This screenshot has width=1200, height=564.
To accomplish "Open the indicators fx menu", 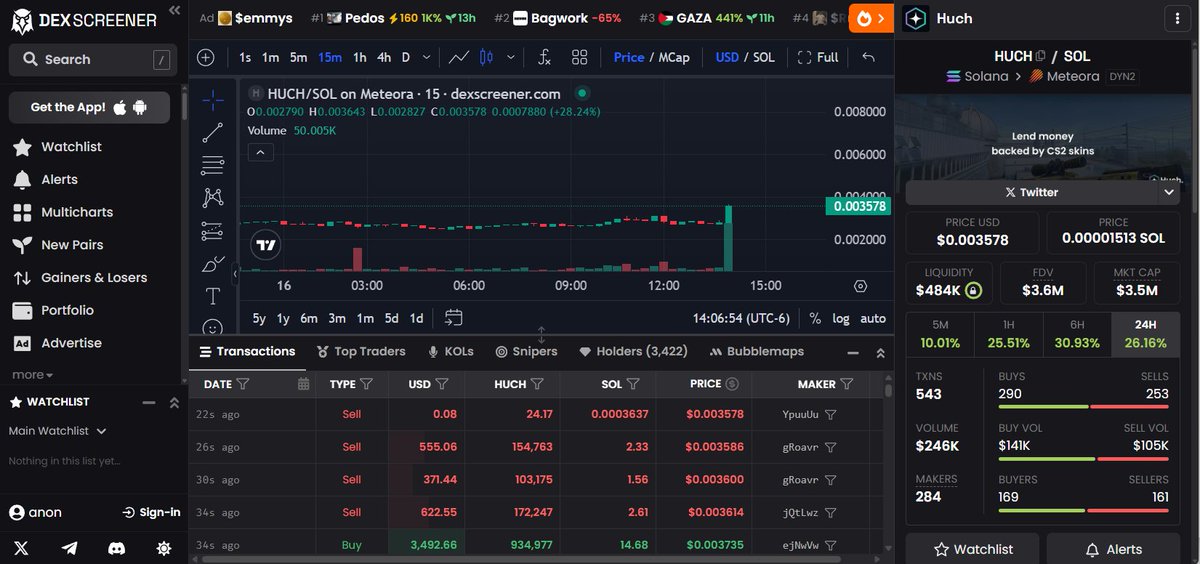I will coord(544,57).
